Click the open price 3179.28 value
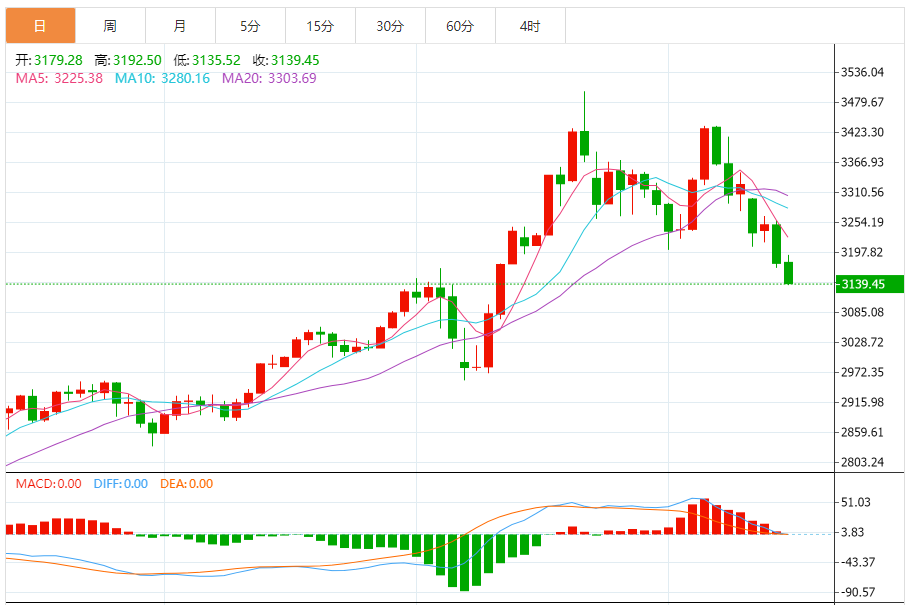The height and width of the screenshot is (605, 910). [x=58, y=60]
